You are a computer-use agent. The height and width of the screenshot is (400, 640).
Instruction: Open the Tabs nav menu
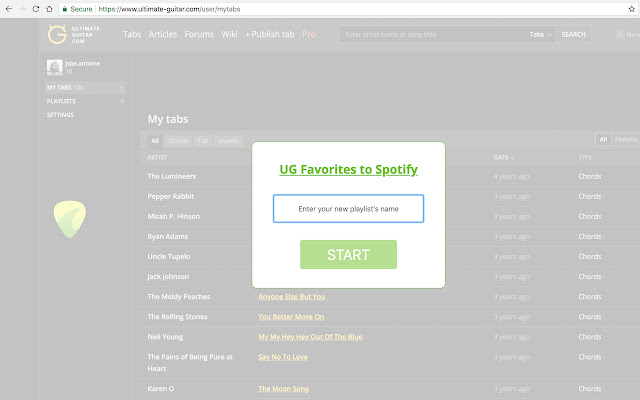(132, 34)
